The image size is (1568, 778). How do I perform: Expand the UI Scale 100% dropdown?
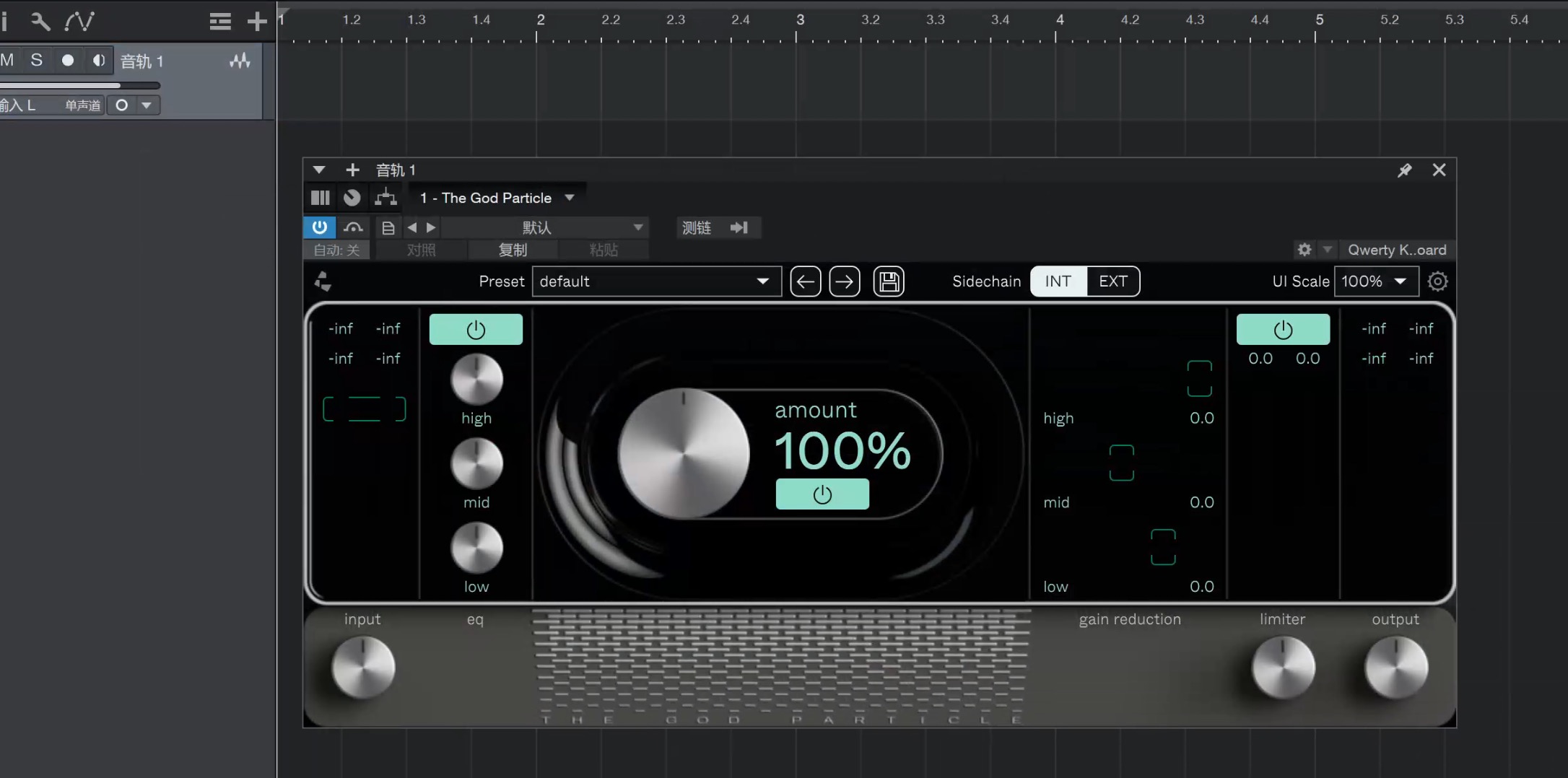[x=1375, y=281]
